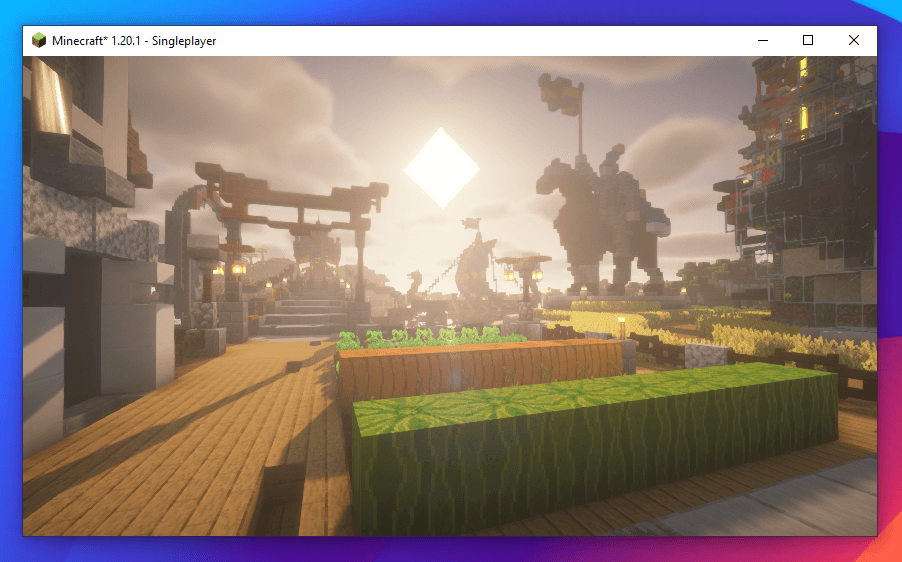Click the Minecraft grass block icon in title bar
This screenshot has width=902, height=562.
coord(39,40)
